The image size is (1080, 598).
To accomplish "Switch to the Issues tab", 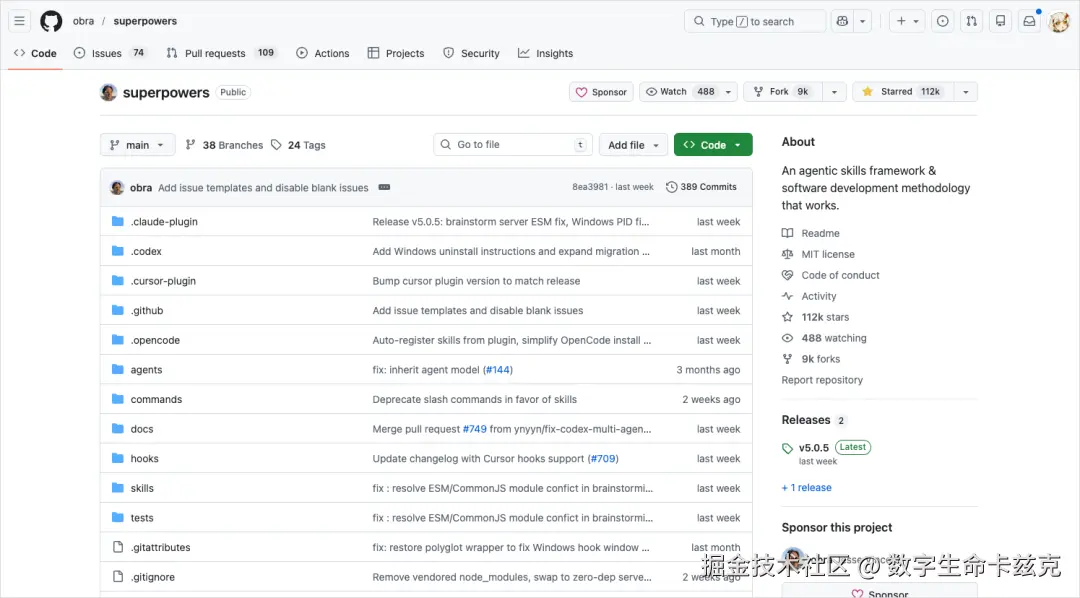I will pyautogui.click(x=110, y=53).
